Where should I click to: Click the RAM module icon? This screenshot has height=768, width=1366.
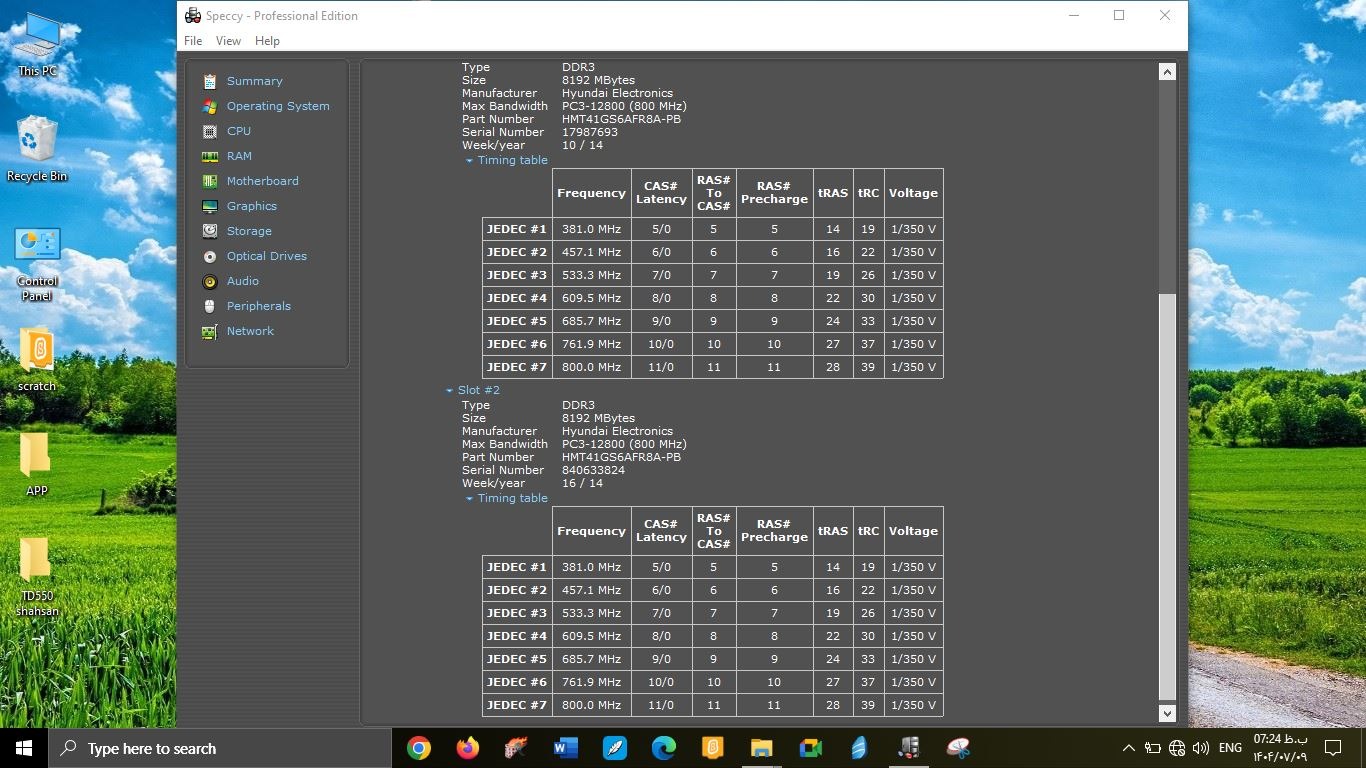click(x=210, y=156)
